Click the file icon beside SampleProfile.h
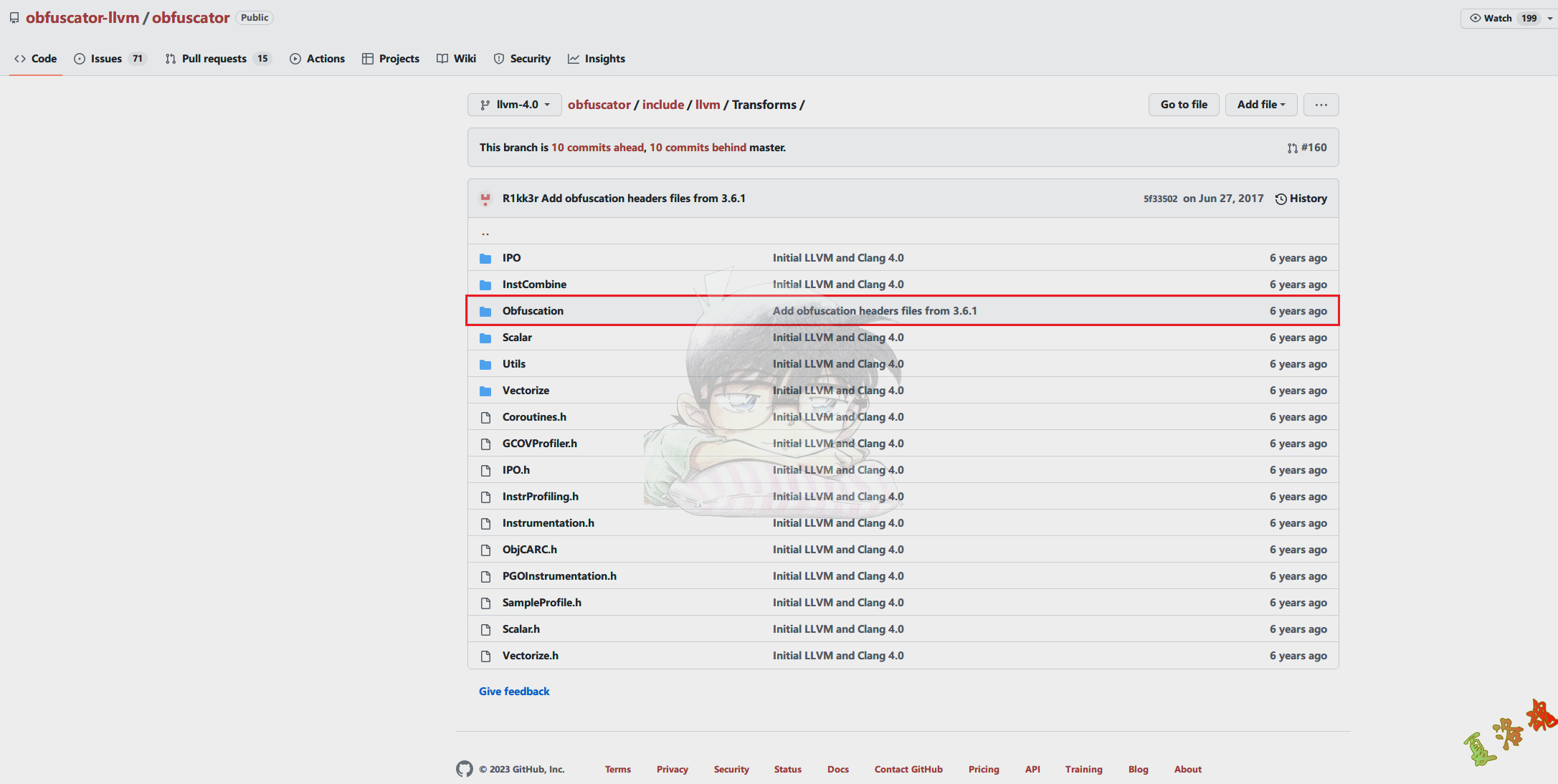The image size is (1558, 784). click(485, 603)
